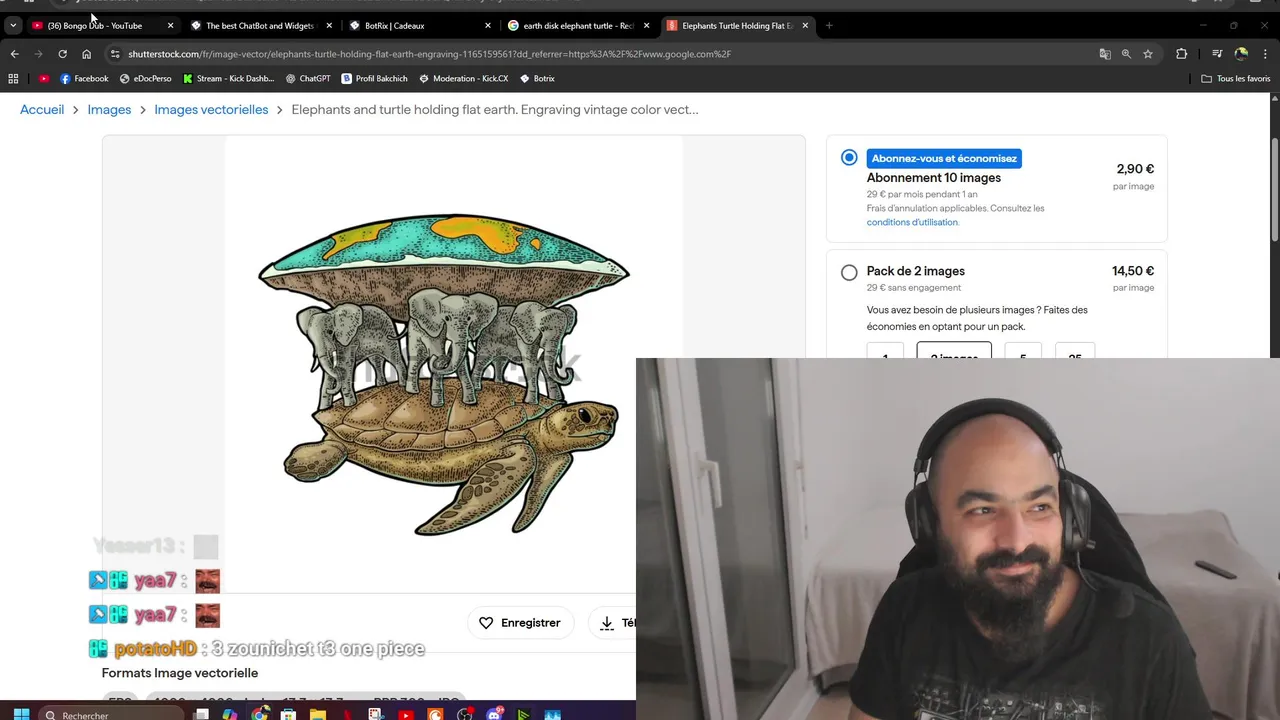Open the ChatGPT bookmark
Viewport: 1280px width, 720px height.
click(307, 78)
